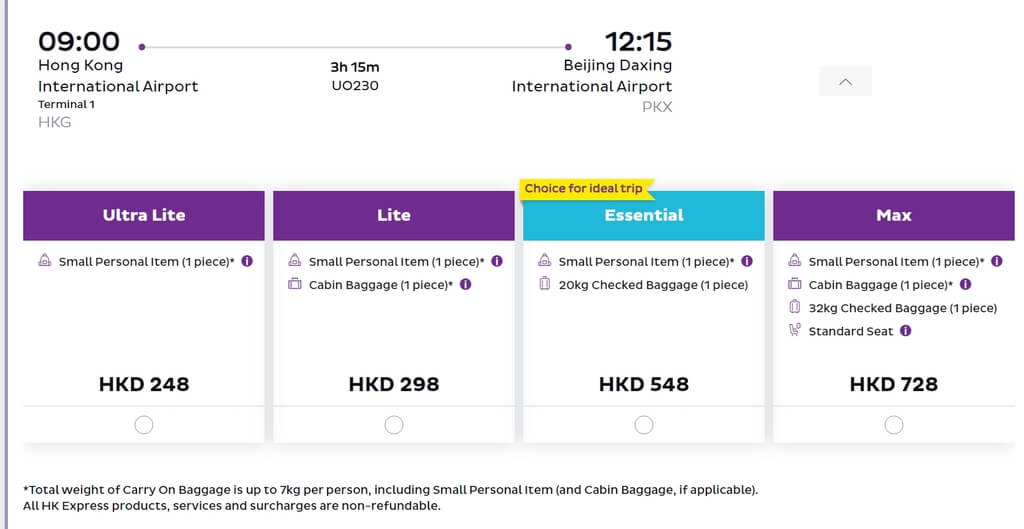Click the Essential fare header

pyautogui.click(x=644, y=216)
